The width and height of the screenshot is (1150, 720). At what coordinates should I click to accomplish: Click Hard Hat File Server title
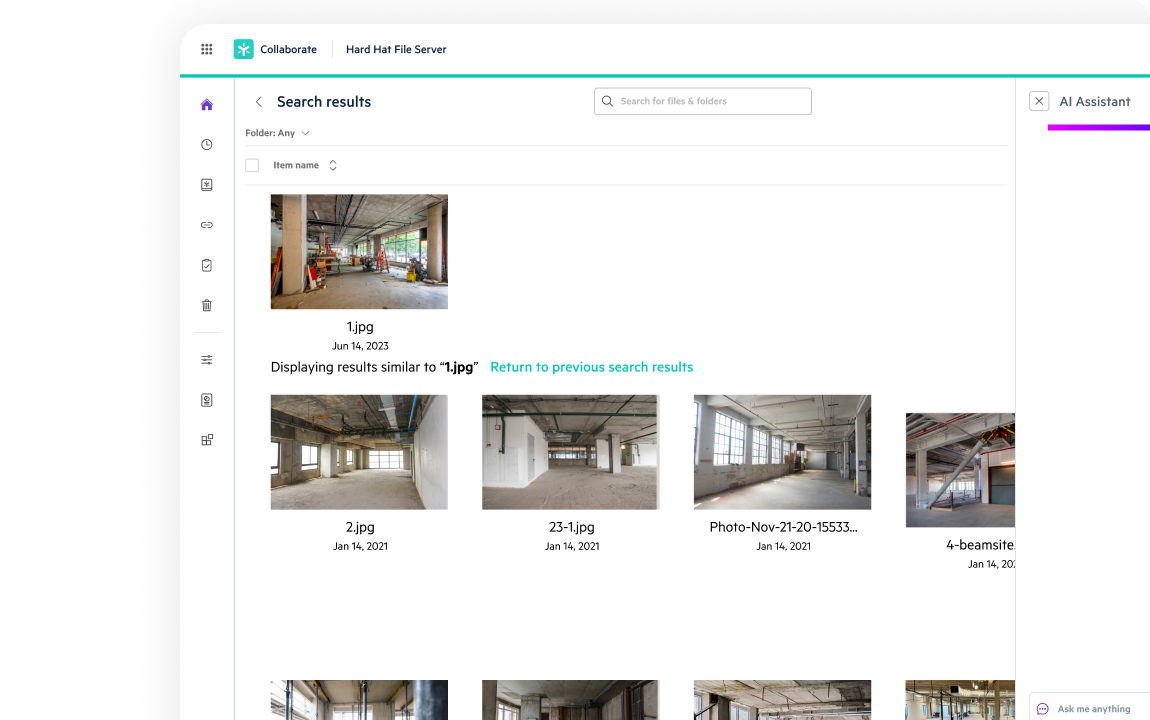(x=396, y=49)
